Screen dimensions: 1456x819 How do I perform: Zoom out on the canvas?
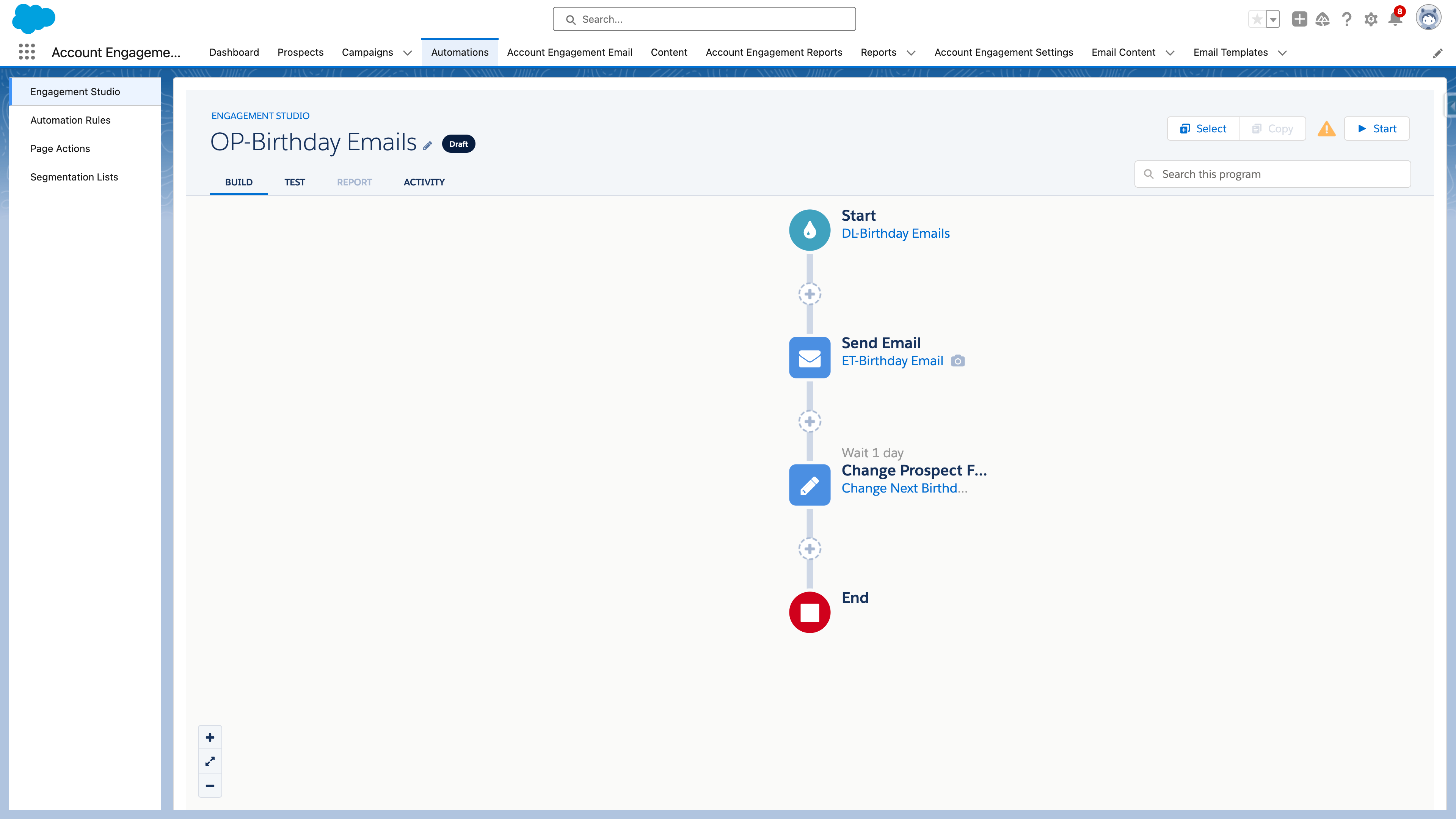210,786
